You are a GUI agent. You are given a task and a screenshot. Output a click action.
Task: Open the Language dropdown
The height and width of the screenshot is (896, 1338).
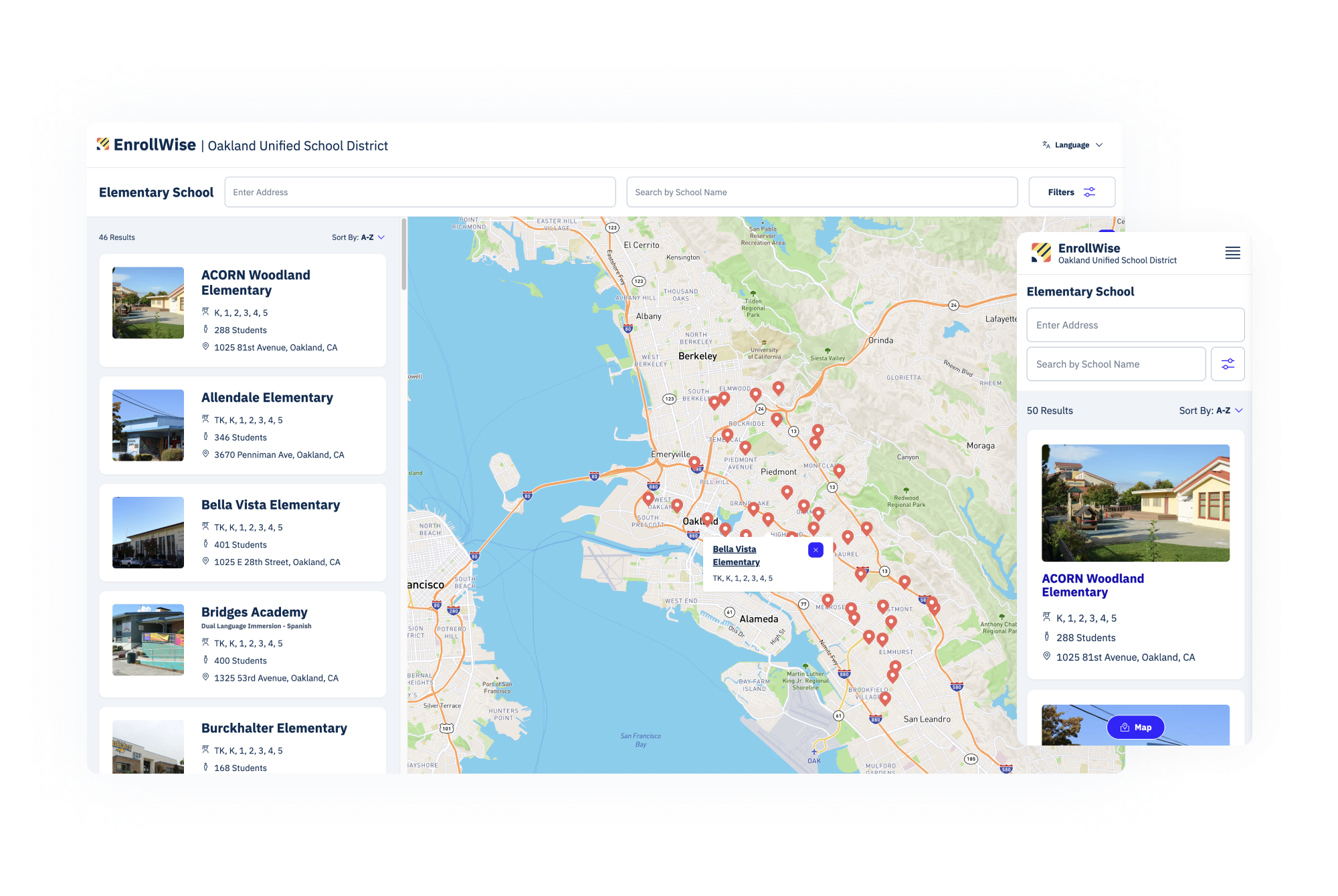pos(1072,145)
